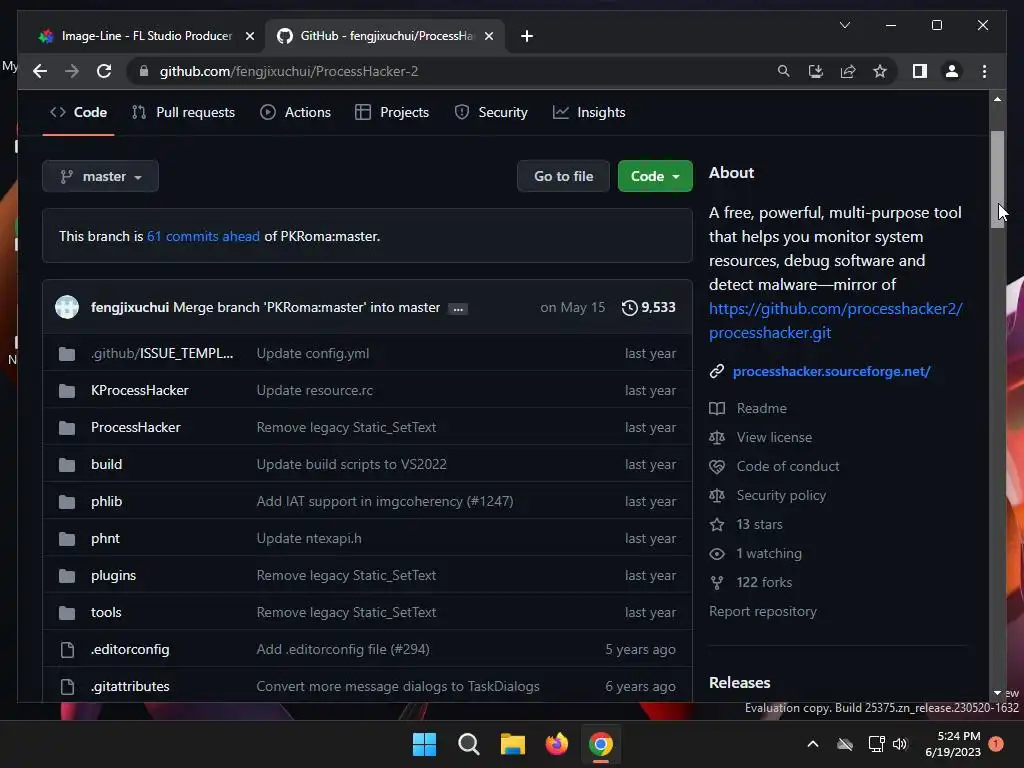Show hidden system tray icons
The image size is (1024, 768).
click(x=813, y=744)
